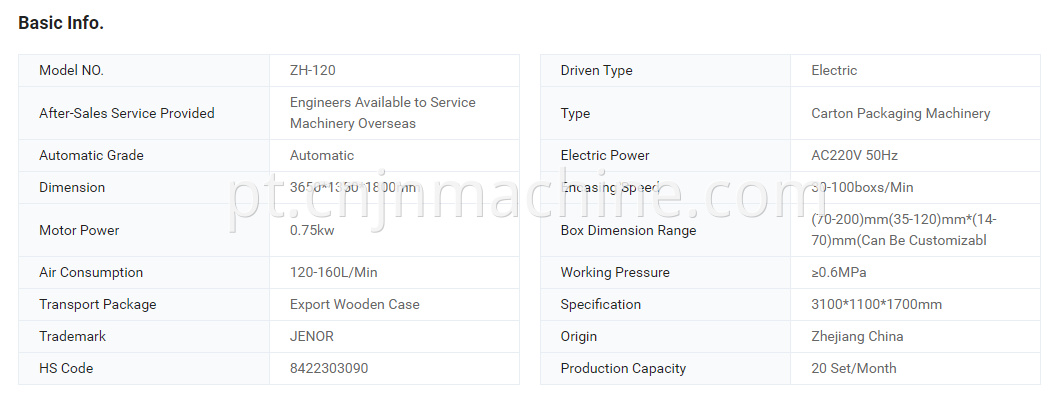Select the AC220V 50Hz electric power value
Image resolution: width=1052 pixels, height=397 pixels.
(x=854, y=156)
